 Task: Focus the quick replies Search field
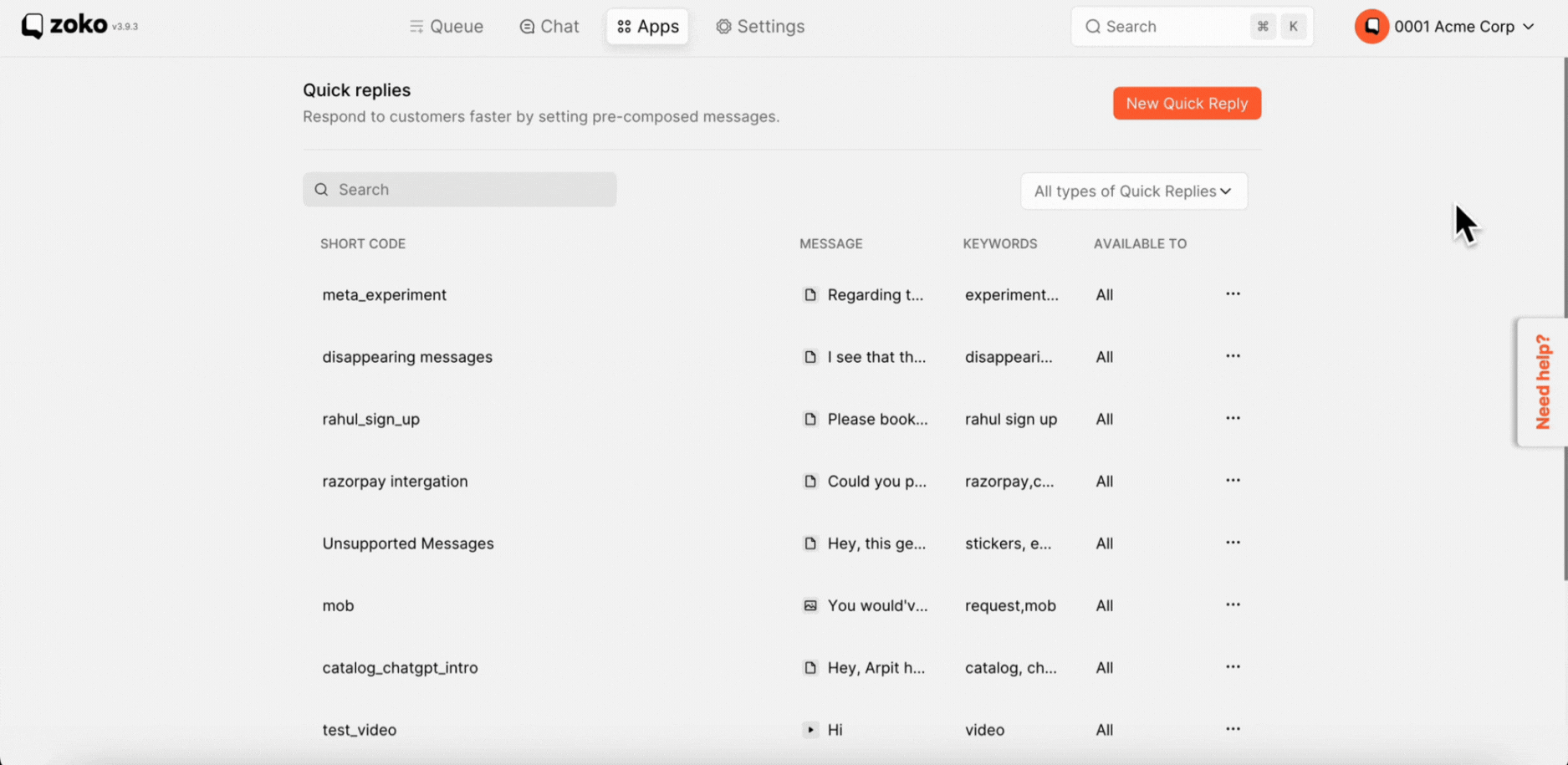(460, 190)
